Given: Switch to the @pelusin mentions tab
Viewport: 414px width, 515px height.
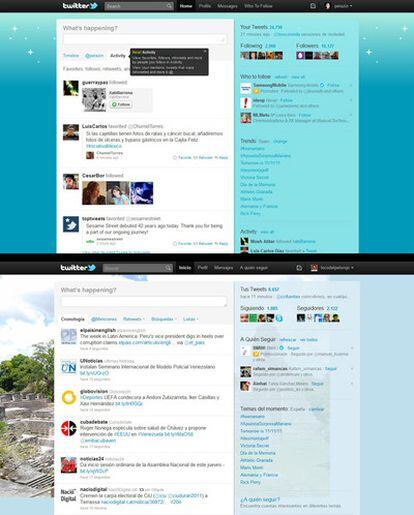Looking at the screenshot, I should [94, 56].
